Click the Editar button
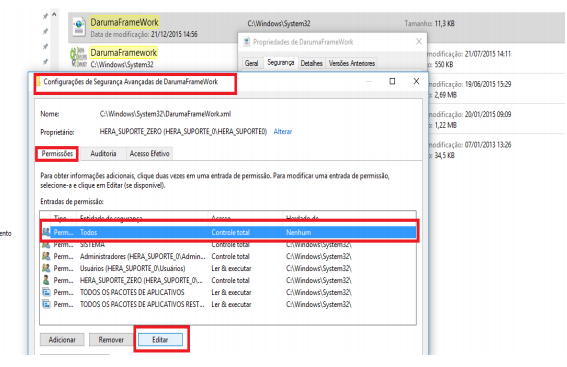This screenshot has width=567, height=367. coord(160,340)
